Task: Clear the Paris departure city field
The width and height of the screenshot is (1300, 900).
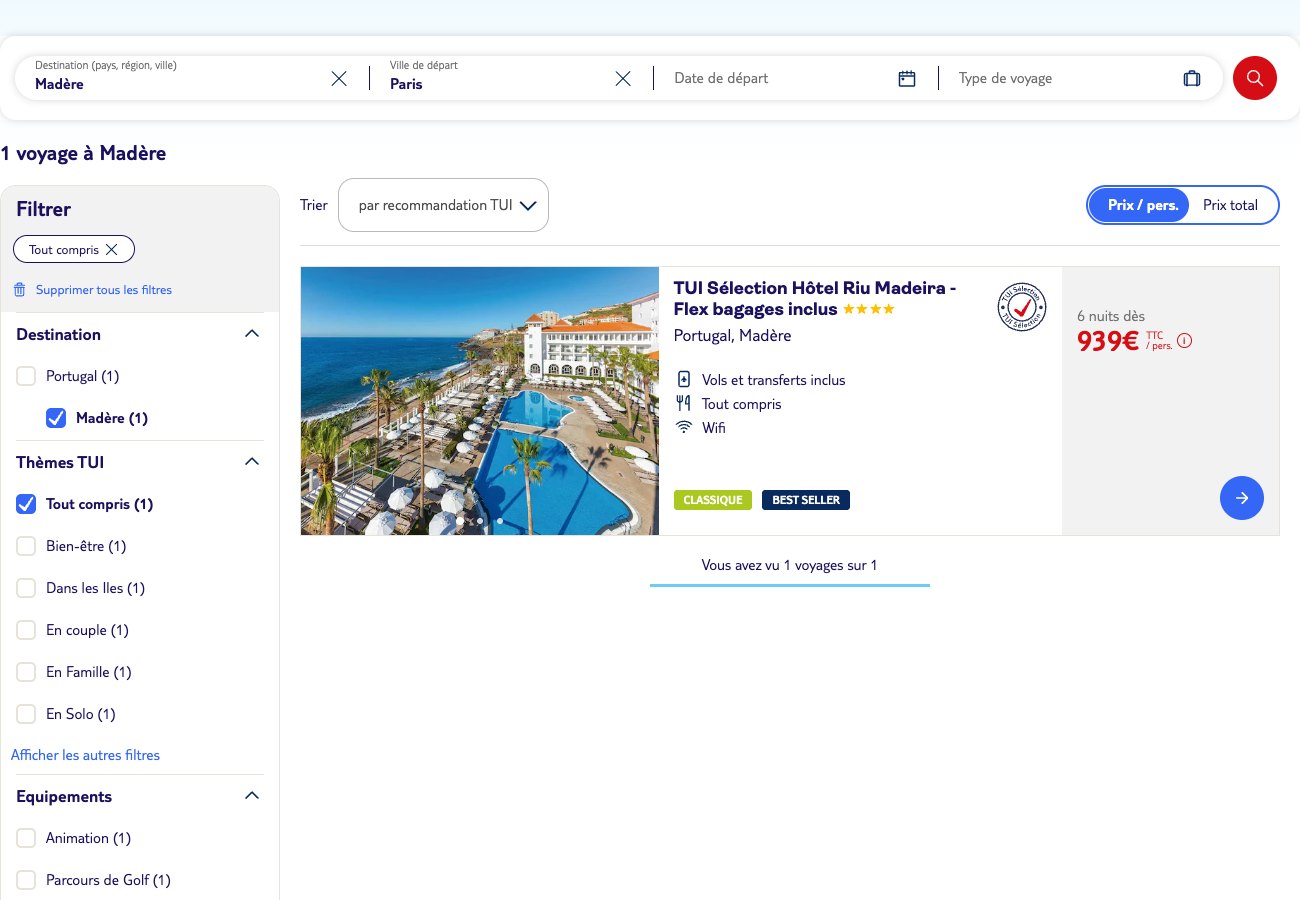Action: tap(623, 78)
